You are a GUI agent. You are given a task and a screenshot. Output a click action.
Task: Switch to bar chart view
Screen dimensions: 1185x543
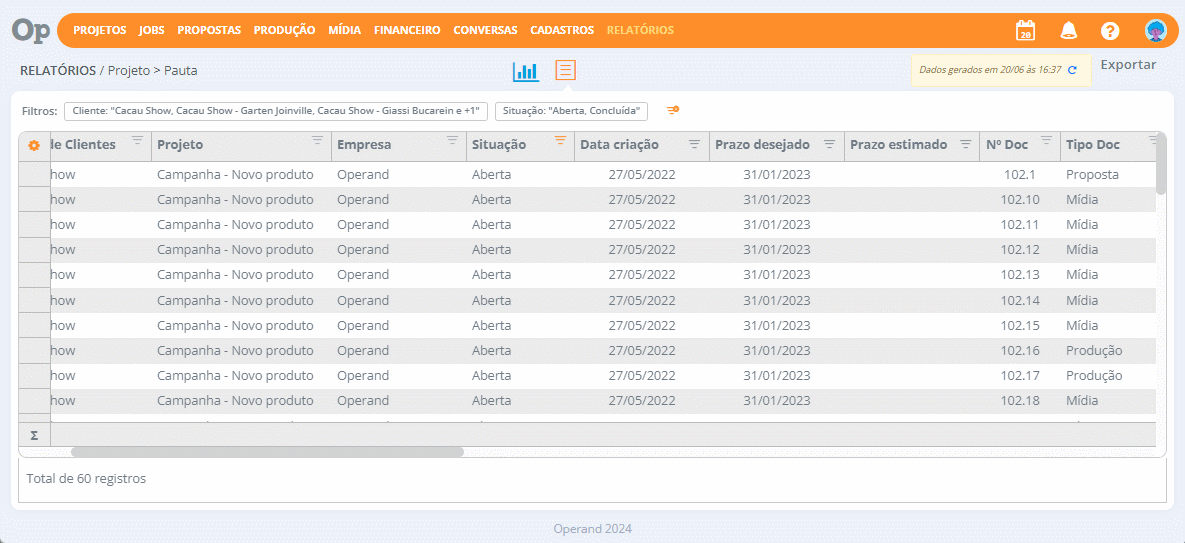(526, 72)
